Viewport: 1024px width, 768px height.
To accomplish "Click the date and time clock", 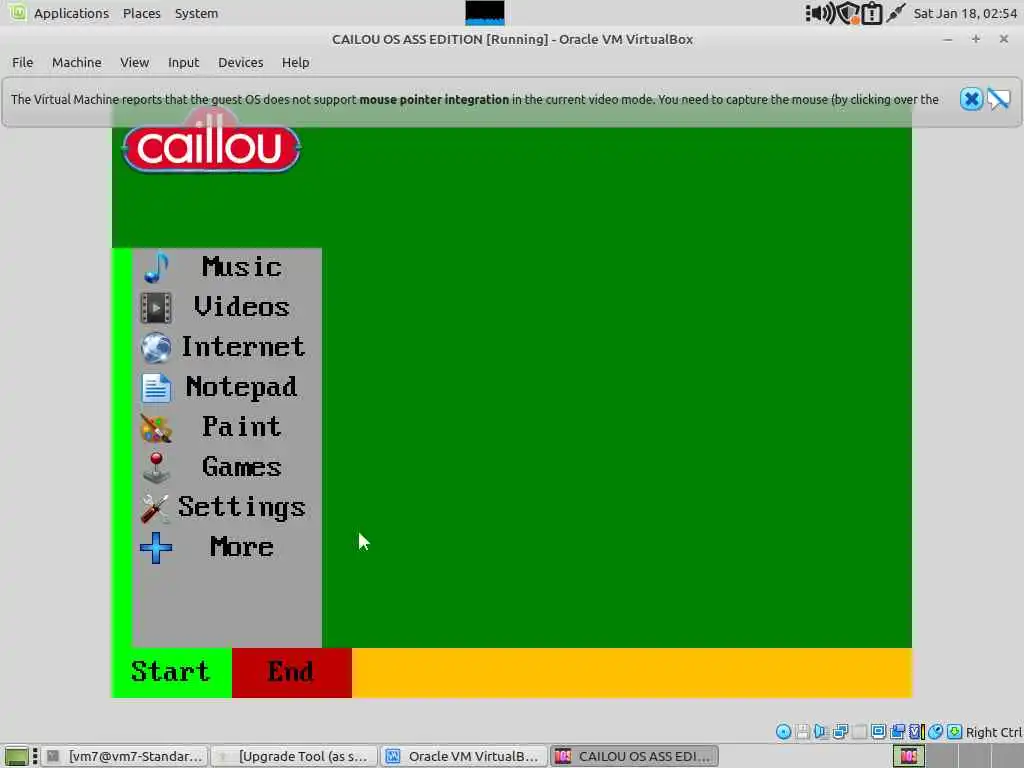I will [x=965, y=13].
